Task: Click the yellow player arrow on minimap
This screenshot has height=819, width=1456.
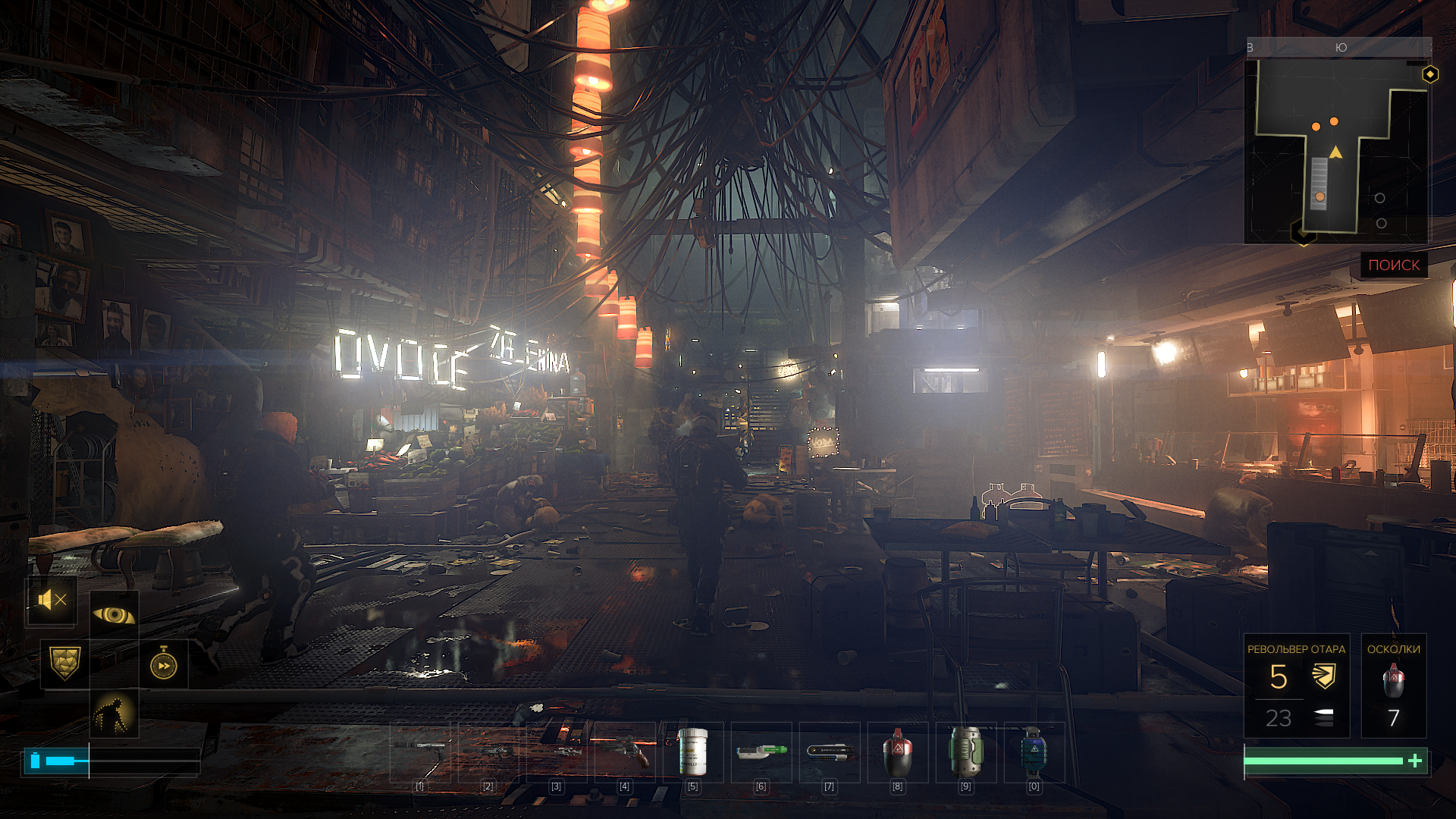Action: coord(1335,152)
